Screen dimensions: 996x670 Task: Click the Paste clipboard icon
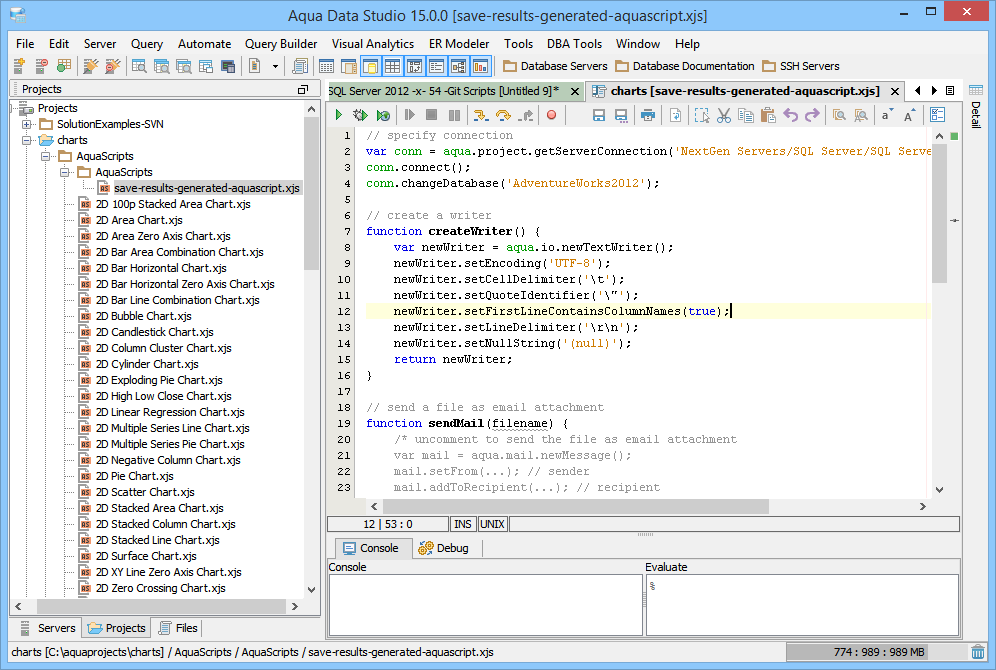[x=768, y=116]
